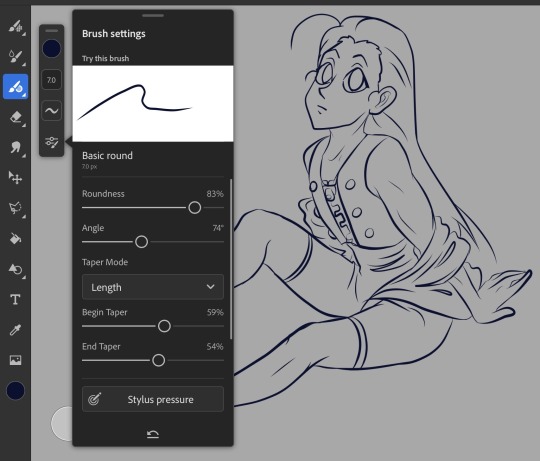
Task: Select the Eyedropper tool
Action: (15, 330)
